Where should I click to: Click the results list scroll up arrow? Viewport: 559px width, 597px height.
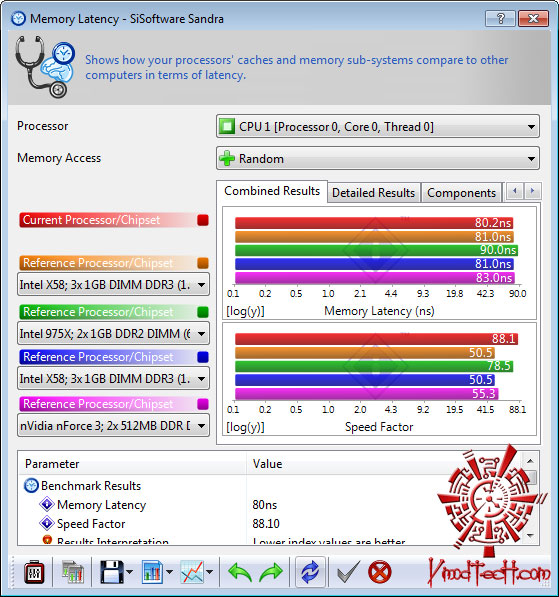click(x=531, y=461)
